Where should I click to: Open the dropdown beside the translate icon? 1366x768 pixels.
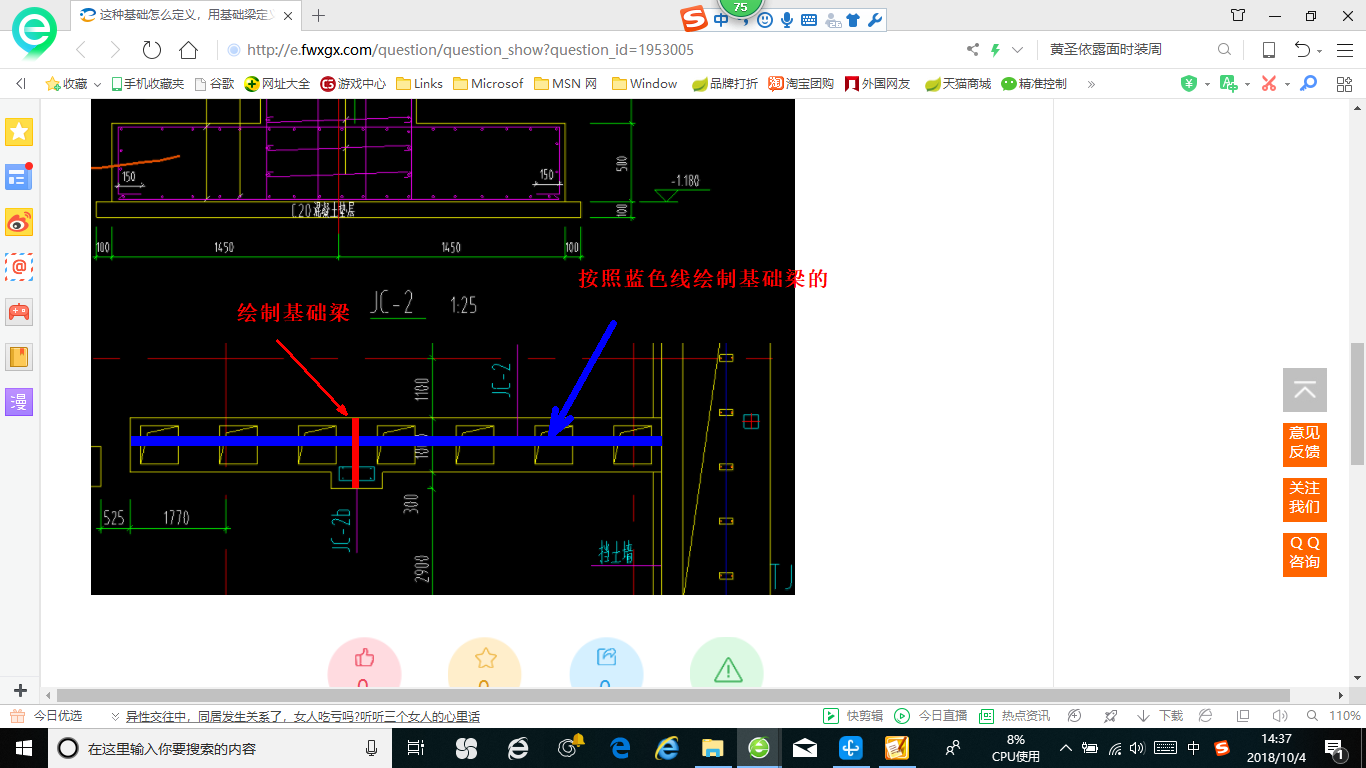click(1247, 85)
